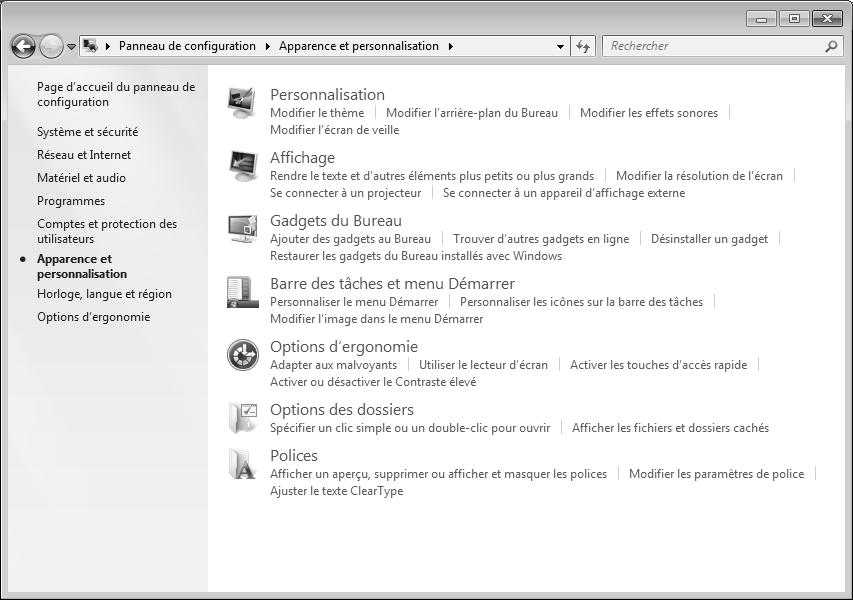This screenshot has height=600, width=853.
Task: Open the recent pages dropdown arrow
Action: [x=71, y=47]
